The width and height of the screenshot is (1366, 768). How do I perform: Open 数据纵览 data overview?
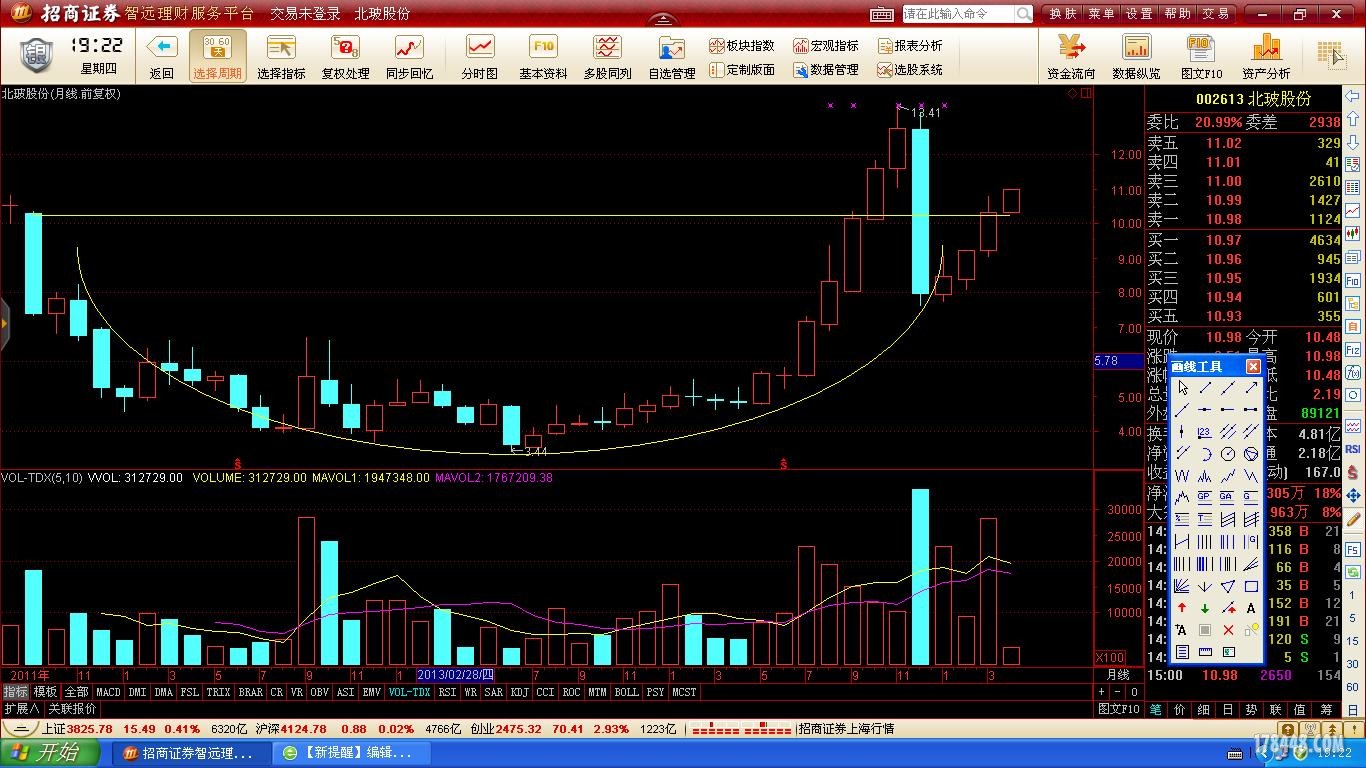[x=1136, y=56]
